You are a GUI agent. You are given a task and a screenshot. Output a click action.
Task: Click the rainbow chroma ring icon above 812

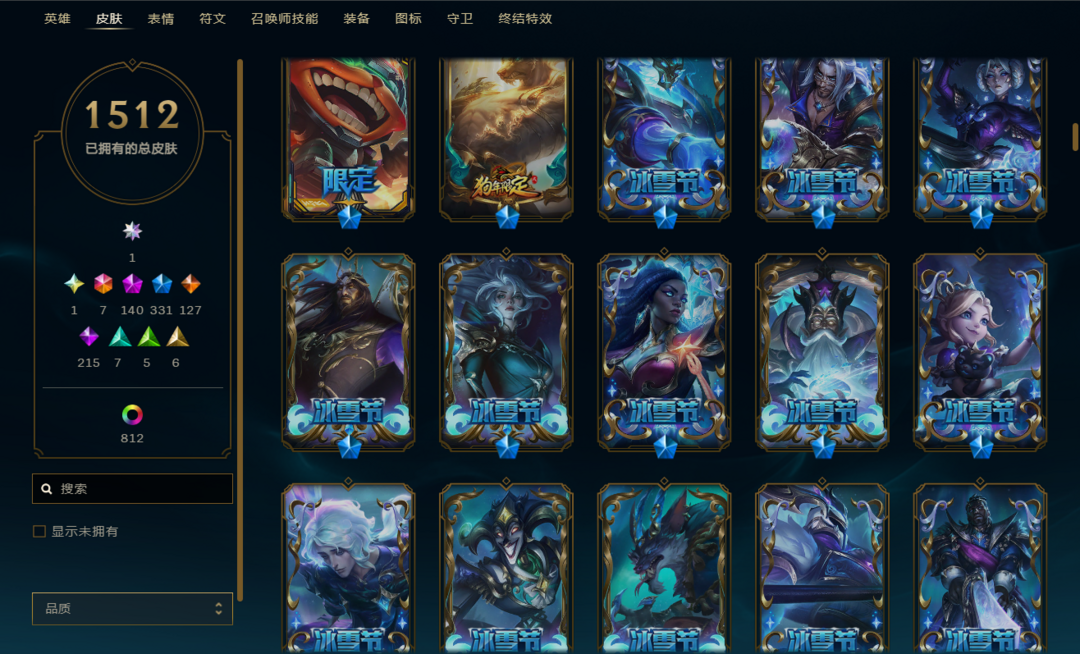point(132,414)
